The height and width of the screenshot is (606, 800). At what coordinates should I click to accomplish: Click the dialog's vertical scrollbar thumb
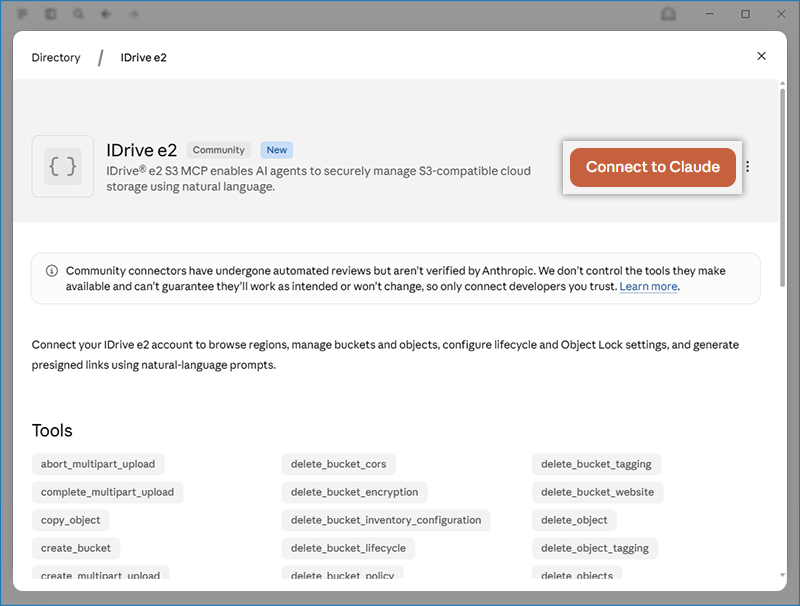(x=782, y=188)
